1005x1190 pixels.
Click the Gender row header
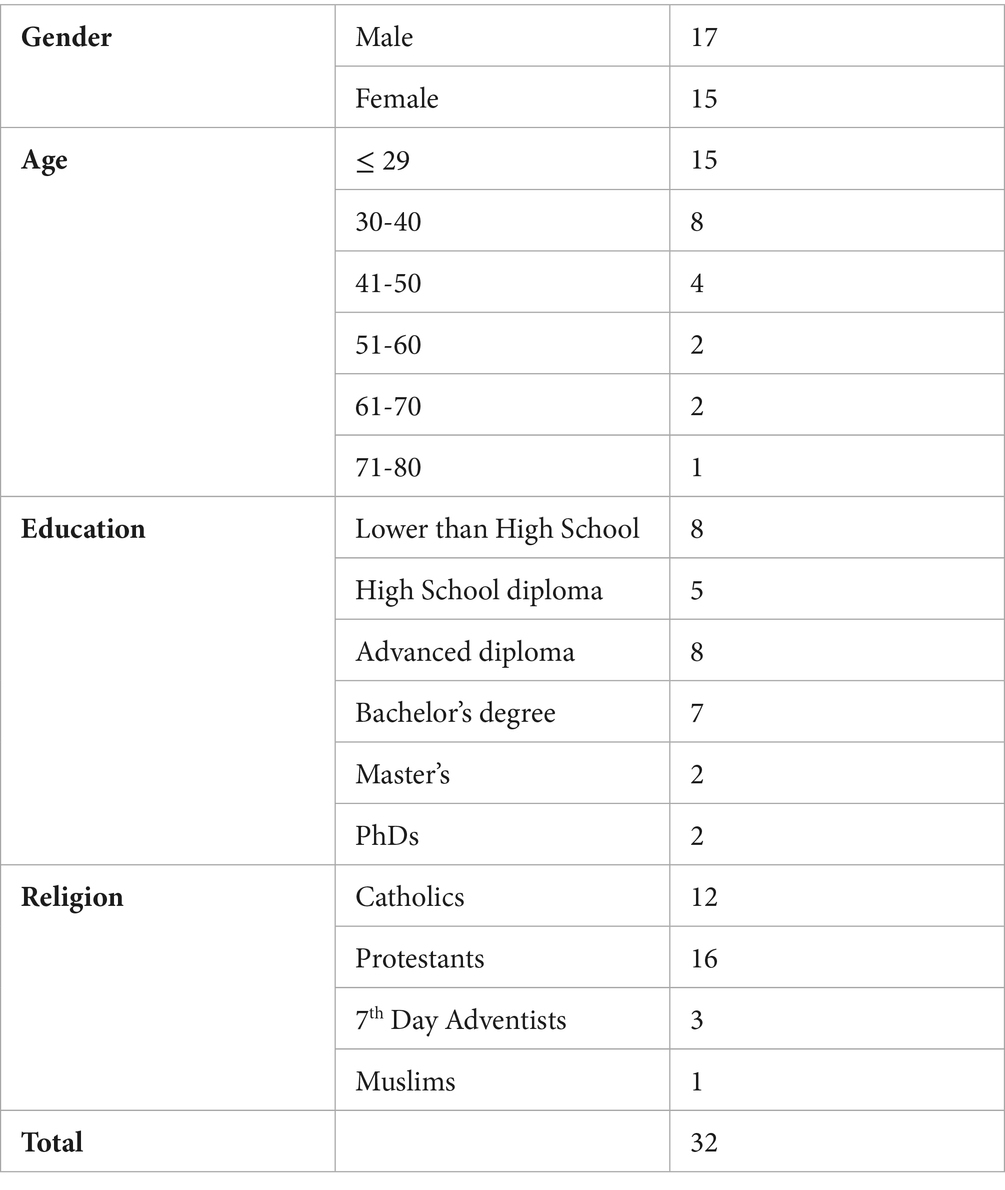(67, 38)
